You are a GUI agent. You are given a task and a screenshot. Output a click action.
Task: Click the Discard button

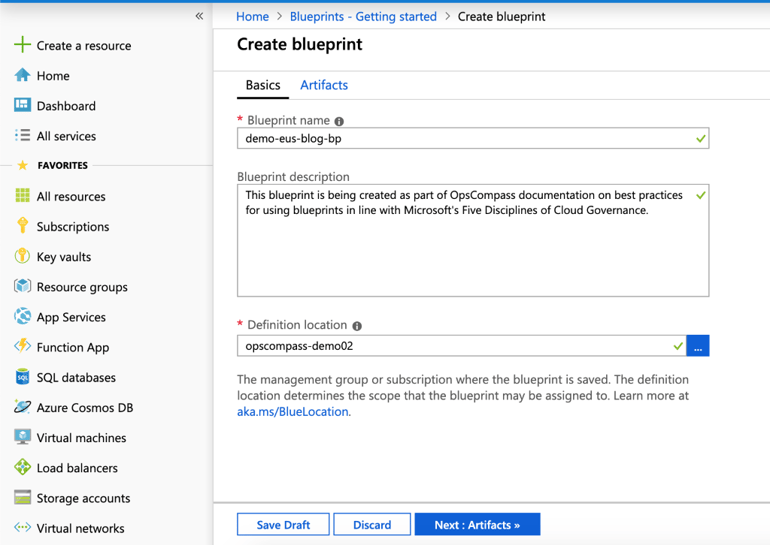372,524
